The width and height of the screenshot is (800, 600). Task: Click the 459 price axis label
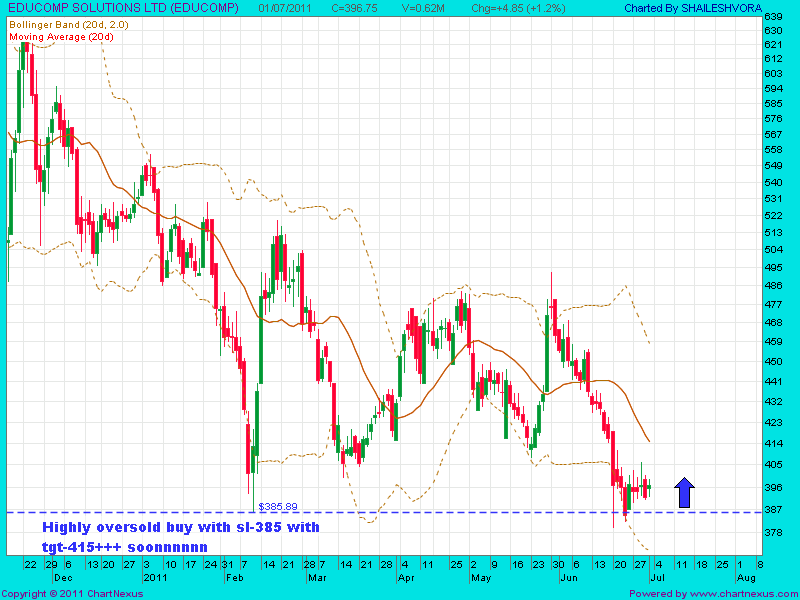pyautogui.click(x=773, y=341)
